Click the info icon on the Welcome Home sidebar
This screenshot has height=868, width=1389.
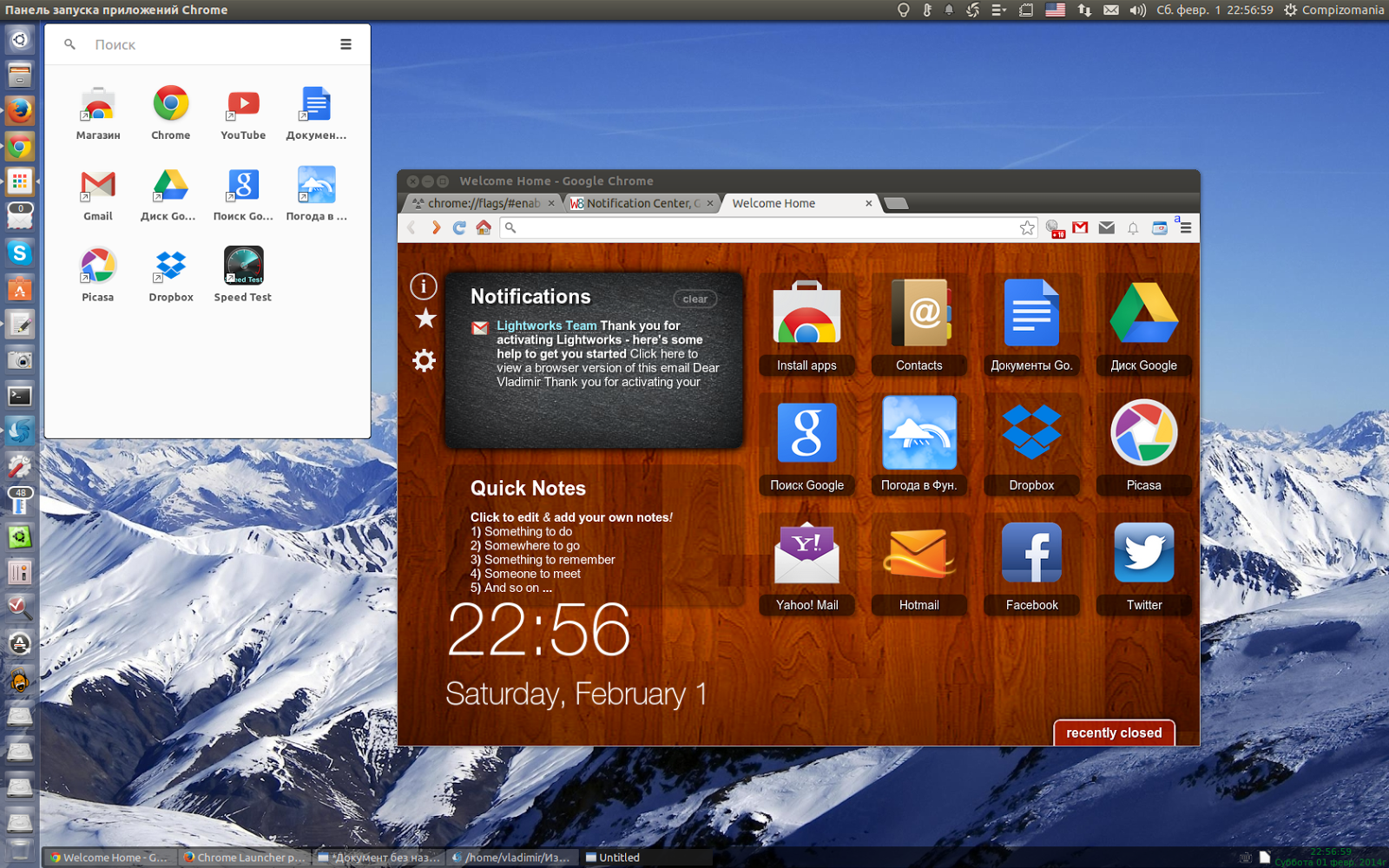click(x=424, y=286)
